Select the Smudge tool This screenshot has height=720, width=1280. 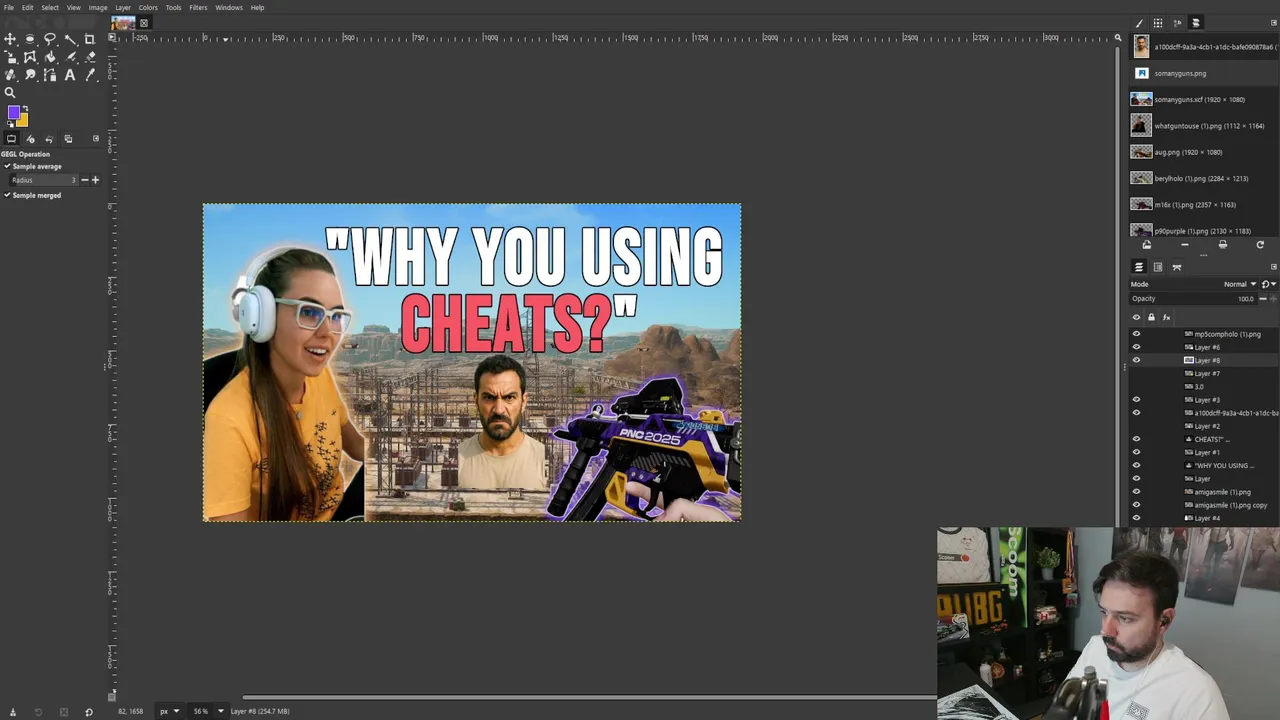click(x=30, y=75)
